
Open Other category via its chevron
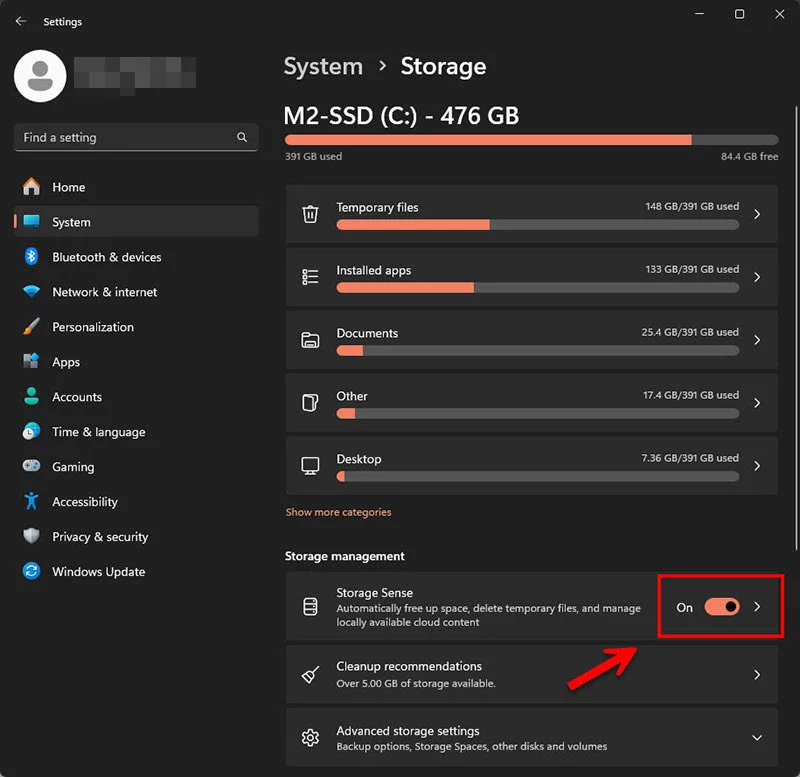click(x=757, y=403)
